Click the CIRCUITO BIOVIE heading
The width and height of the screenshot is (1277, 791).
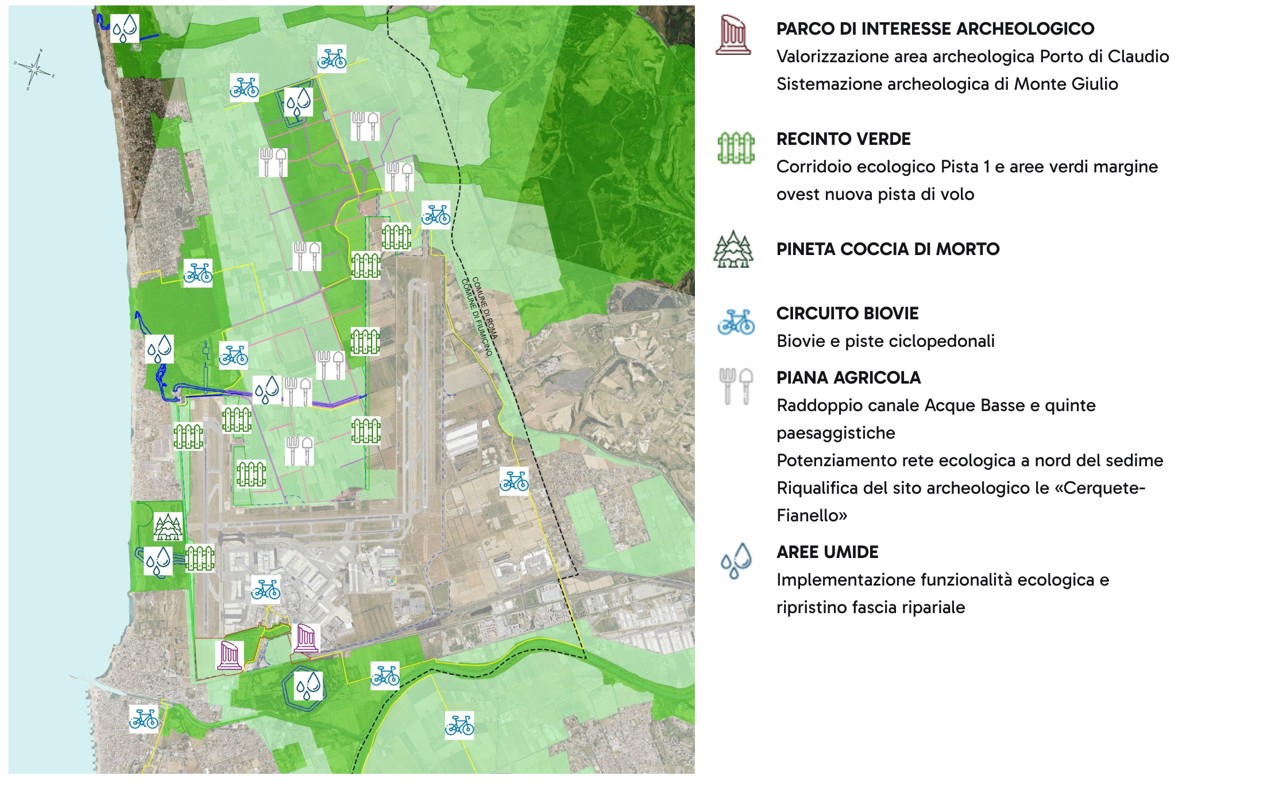click(847, 313)
